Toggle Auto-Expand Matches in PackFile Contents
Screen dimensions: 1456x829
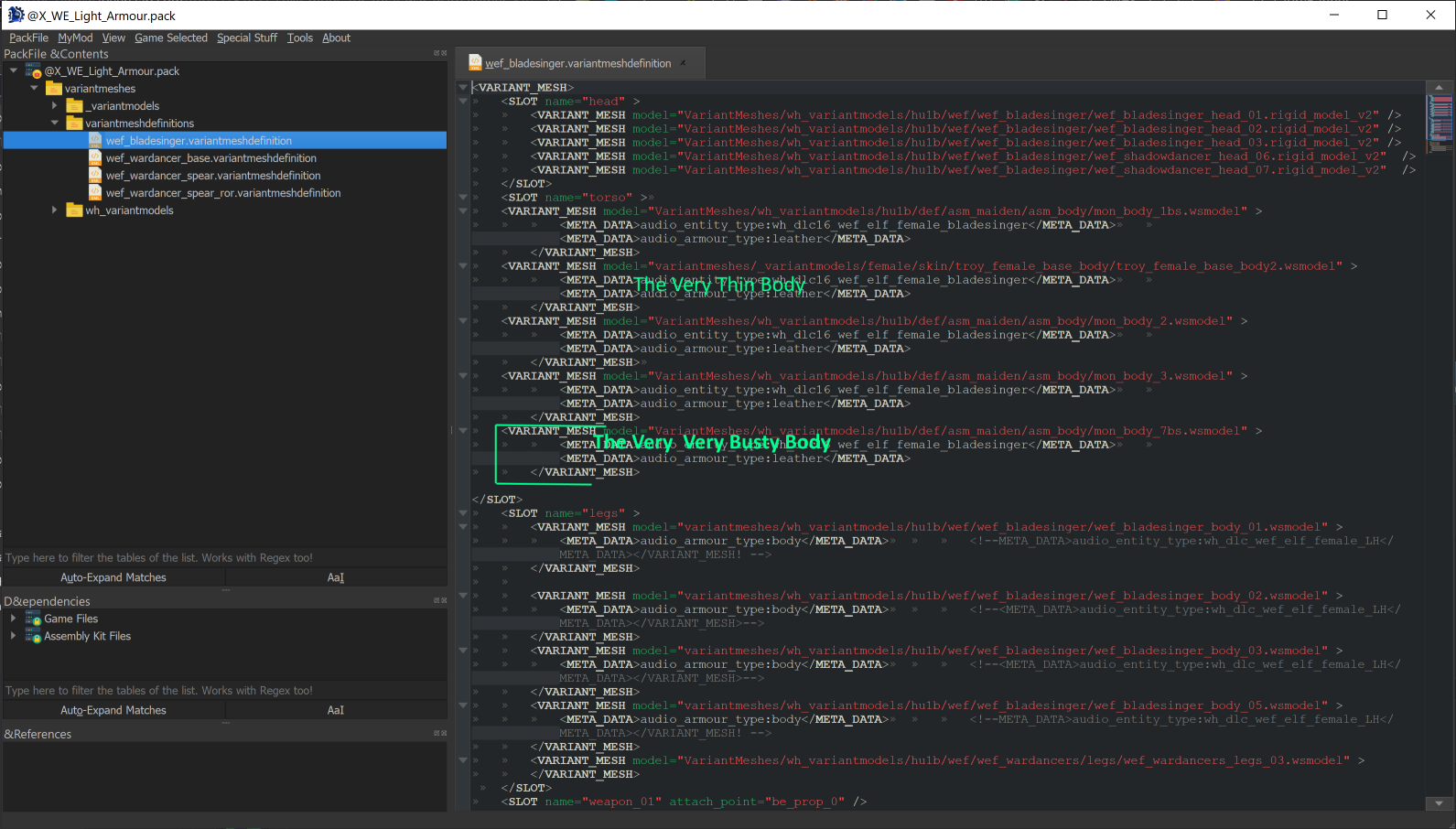(113, 577)
